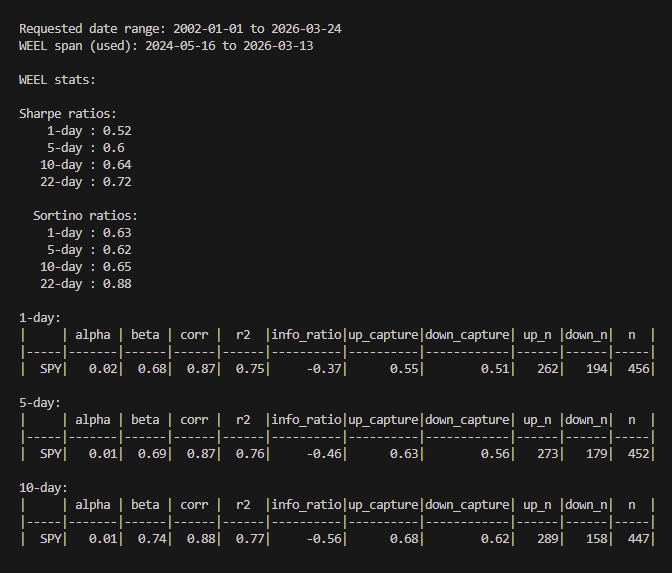Select the 5-day Sharpe value 0.6
Screen dimensions: 672x573
(x=114, y=148)
